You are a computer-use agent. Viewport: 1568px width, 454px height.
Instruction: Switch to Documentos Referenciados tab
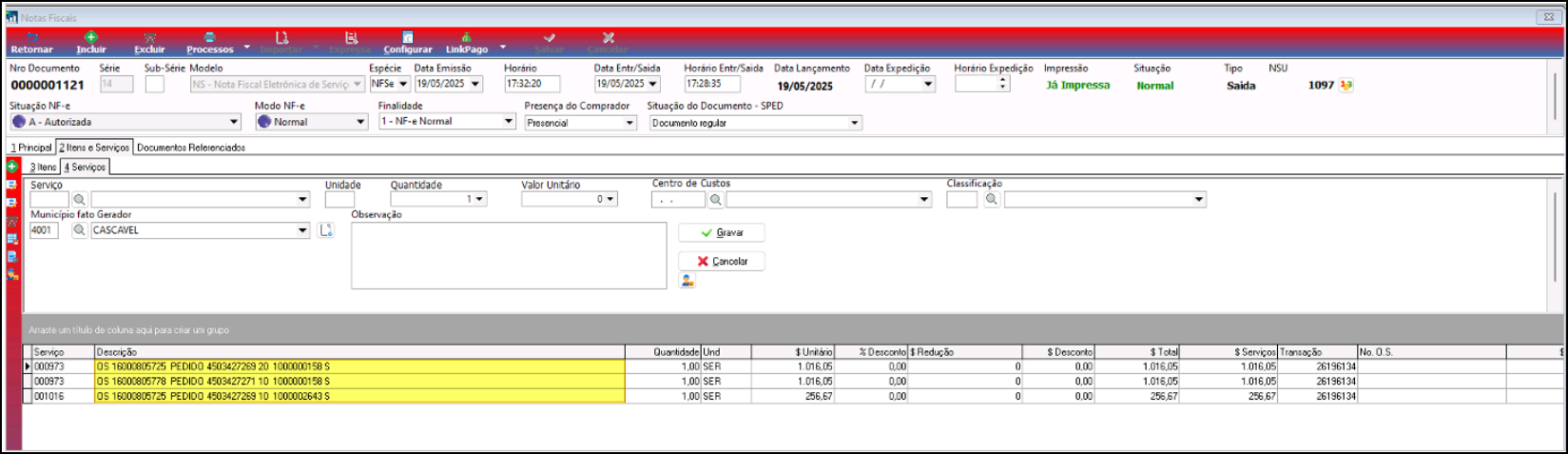click(x=191, y=148)
